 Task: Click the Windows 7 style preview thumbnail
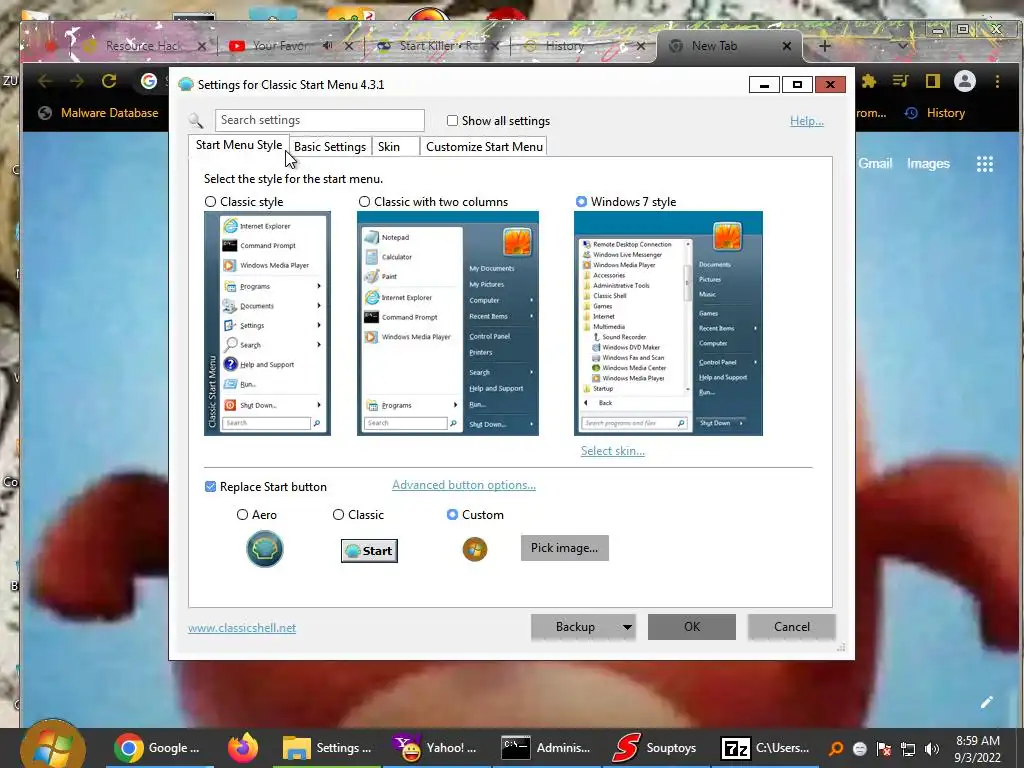tap(668, 323)
